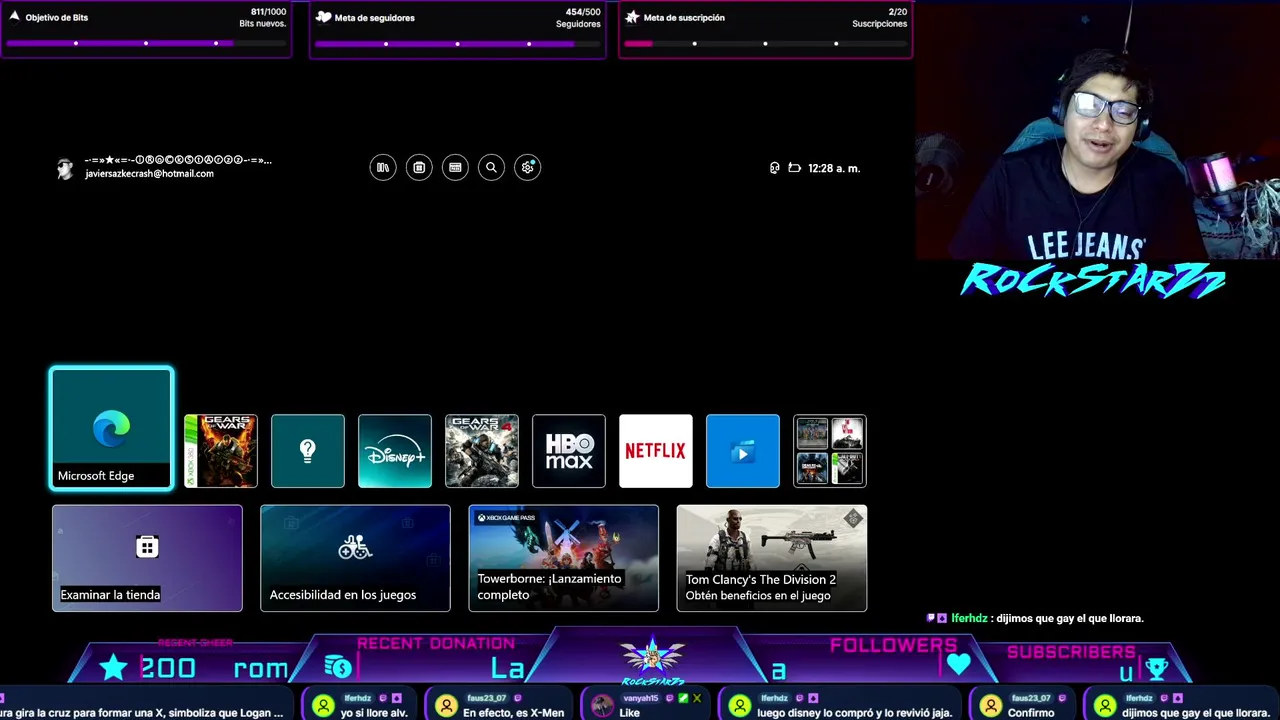
Task: Click the Xbox Game Pass badge on Towerborne
Action: (506, 518)
